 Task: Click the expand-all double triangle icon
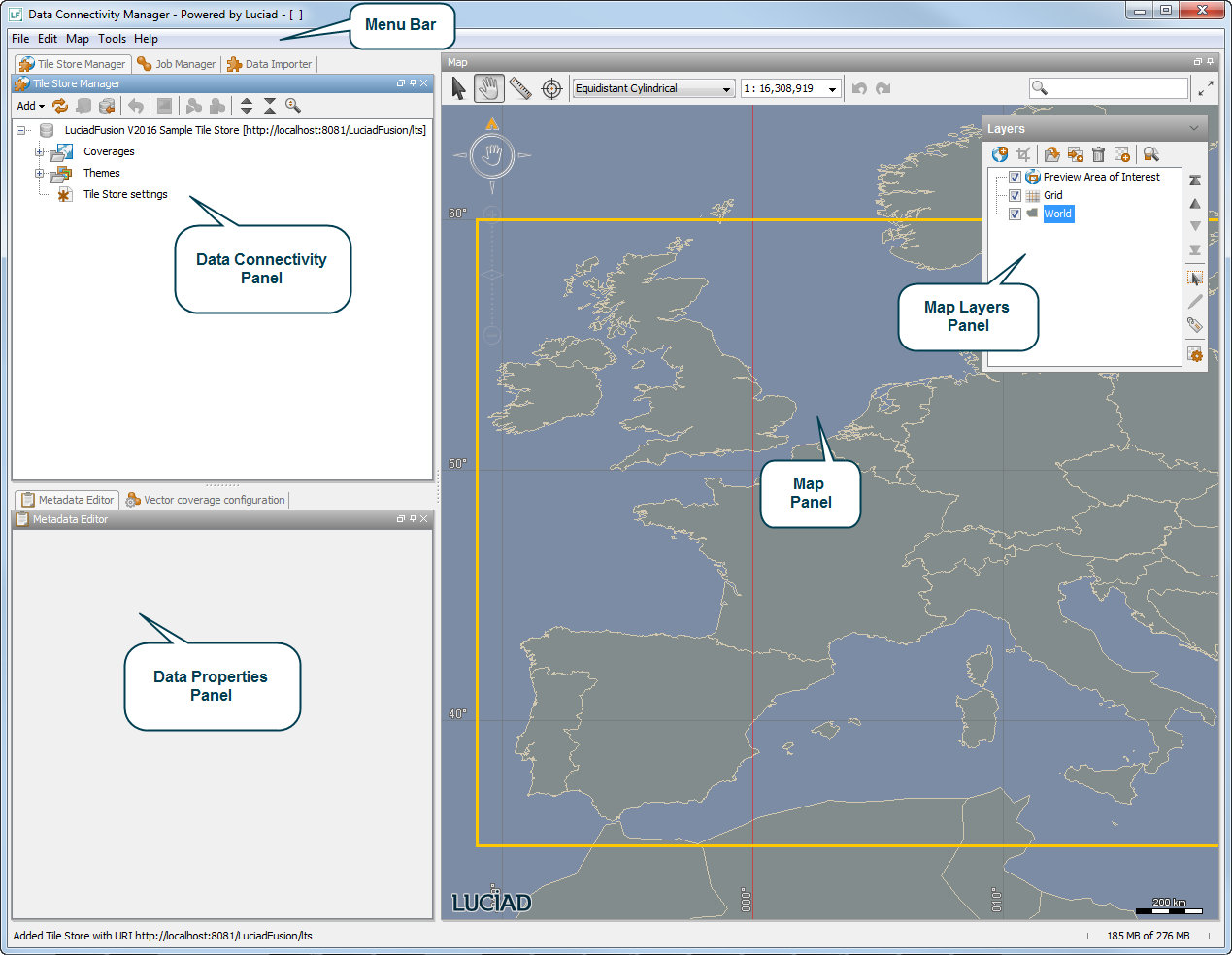point(247,106)
